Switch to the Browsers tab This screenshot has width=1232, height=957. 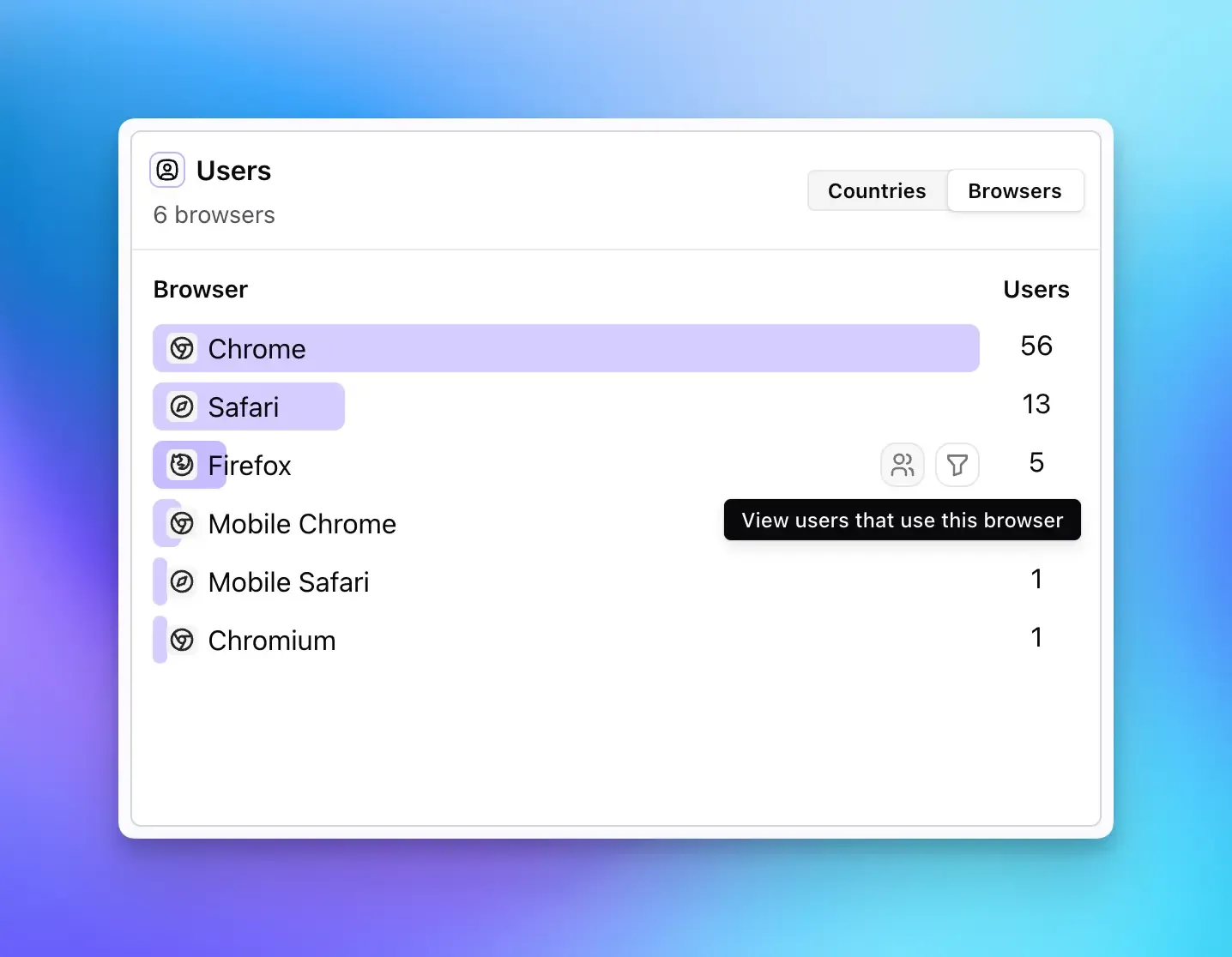click(x=1015, y=190)
